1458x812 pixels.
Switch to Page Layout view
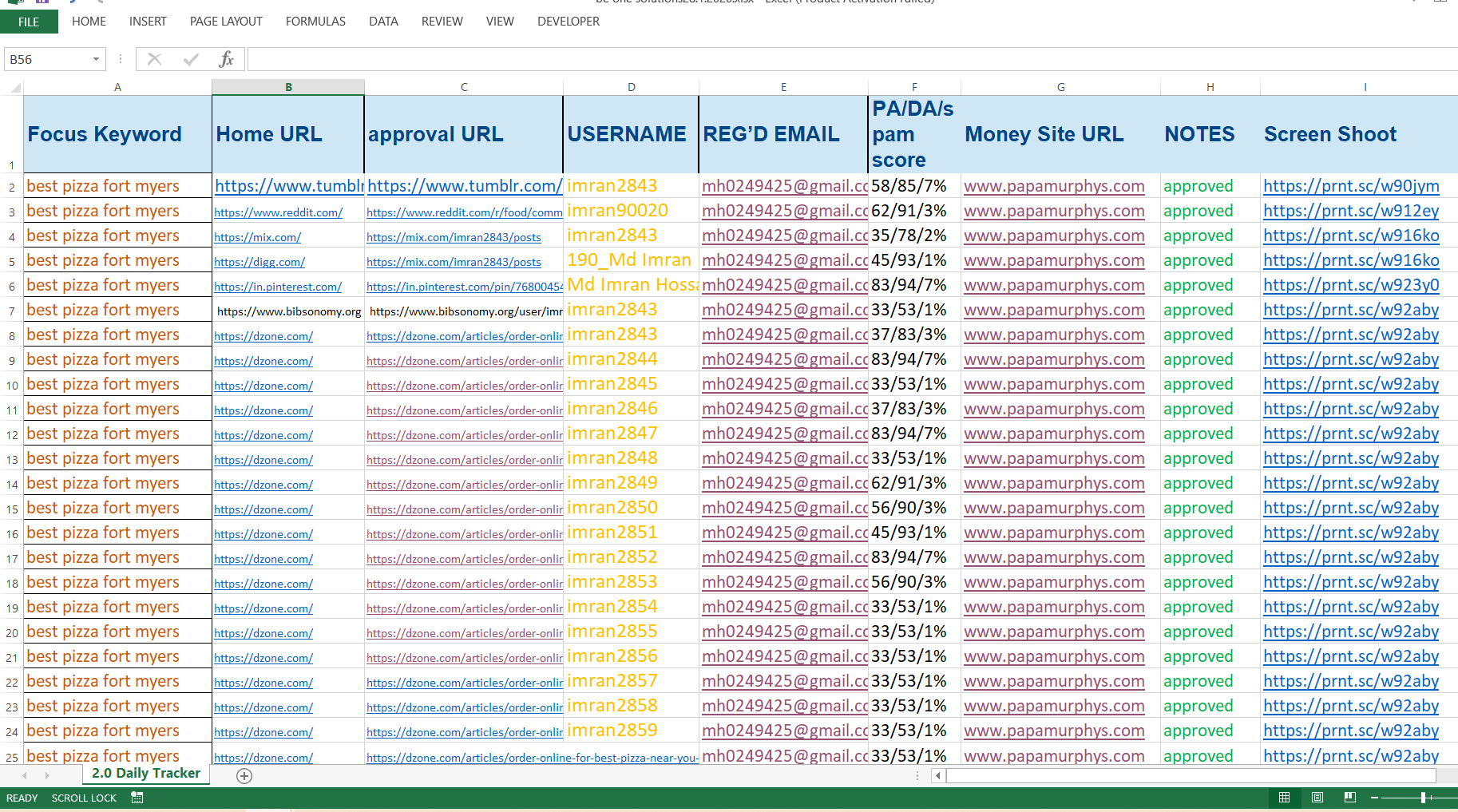click(1317, 798)
